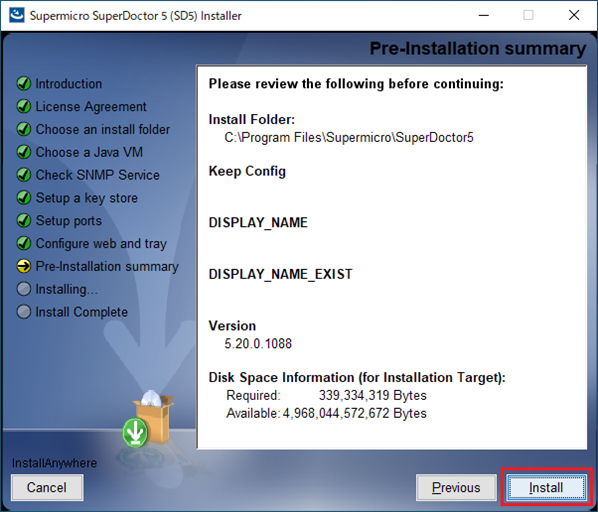Click the SuperDoctor app icon in title bar
This screenshot has height=512, width=598.
(x=16, y=15)
